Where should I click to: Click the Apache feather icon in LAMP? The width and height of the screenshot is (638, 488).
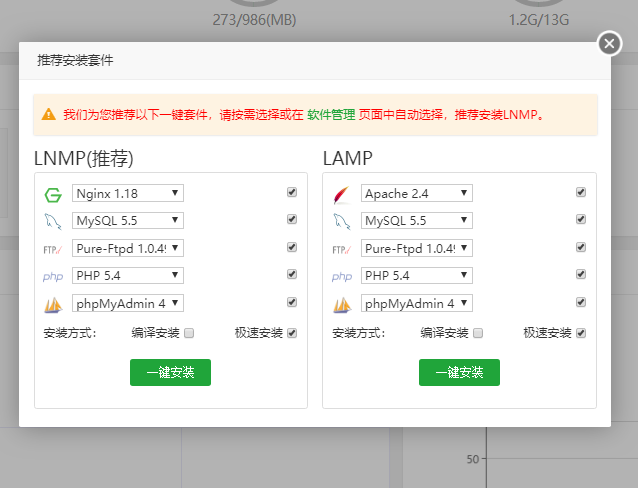342,195
